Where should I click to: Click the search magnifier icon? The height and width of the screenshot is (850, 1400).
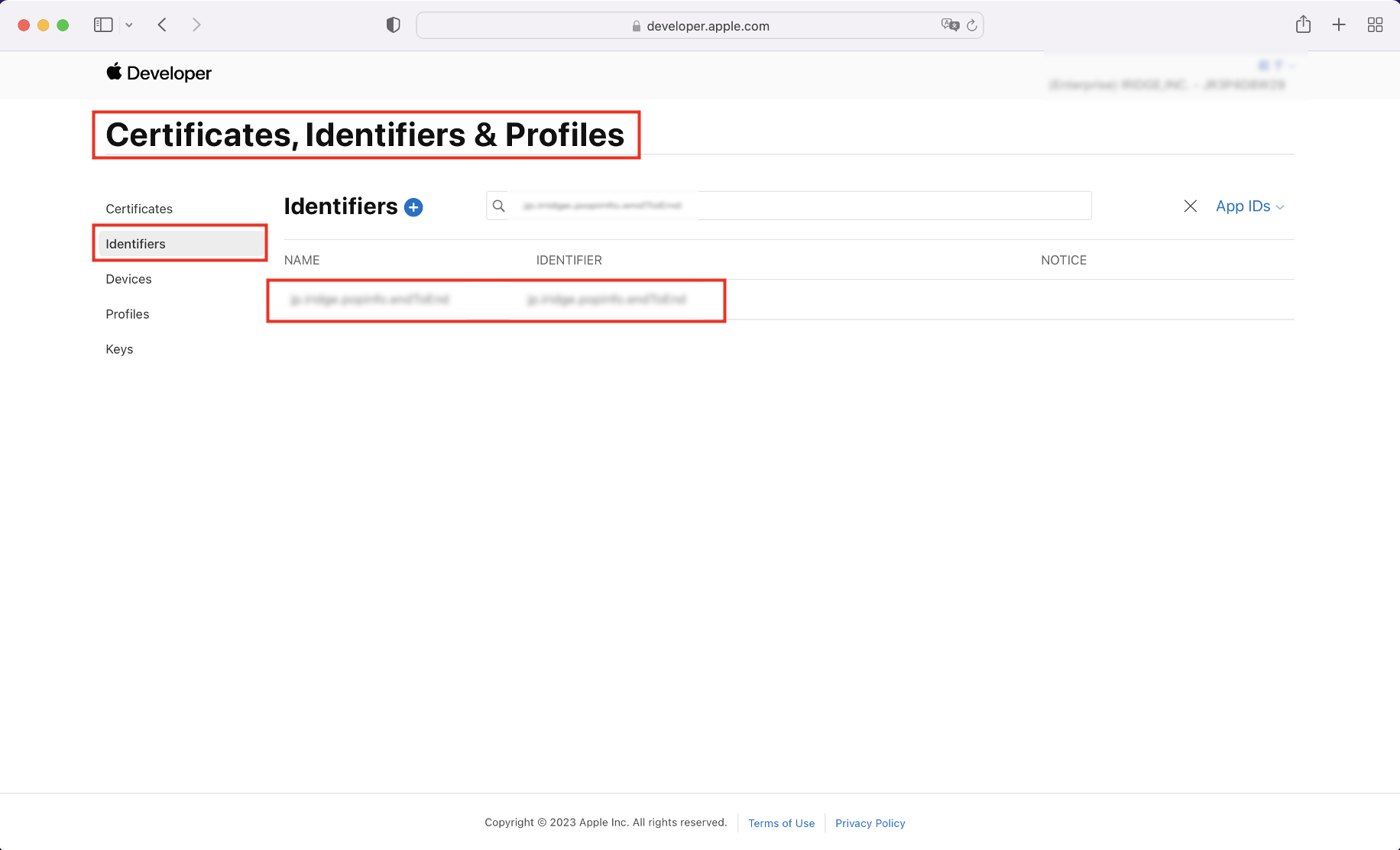tap(498, 206)
